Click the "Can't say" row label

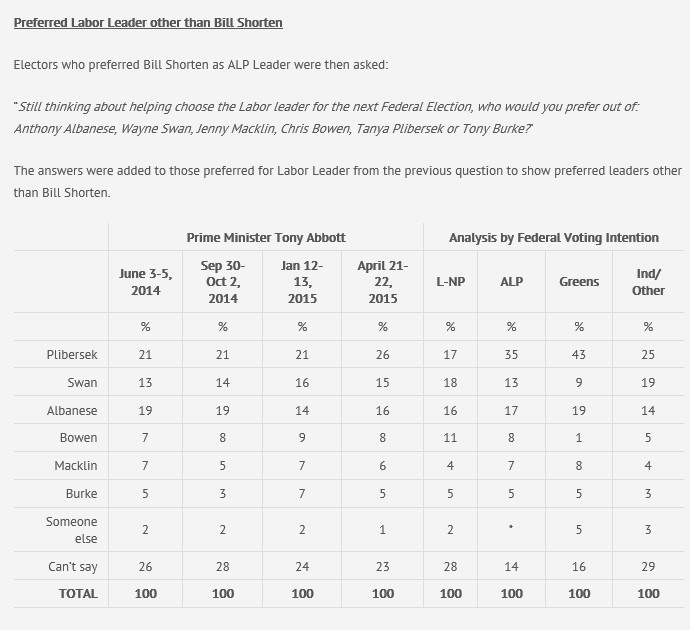click(x=73, y=567)
